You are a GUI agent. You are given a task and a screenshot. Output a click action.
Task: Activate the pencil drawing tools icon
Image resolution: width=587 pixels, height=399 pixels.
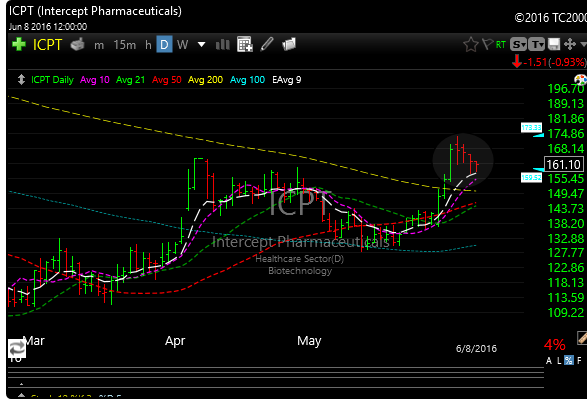tap(267, 44)
